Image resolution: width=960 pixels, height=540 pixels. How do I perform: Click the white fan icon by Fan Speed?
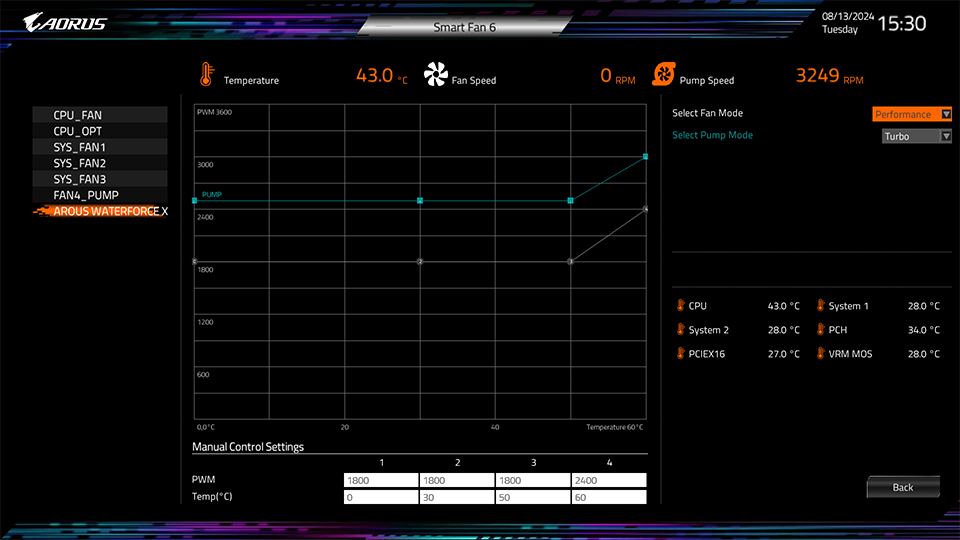pos(436,75)
